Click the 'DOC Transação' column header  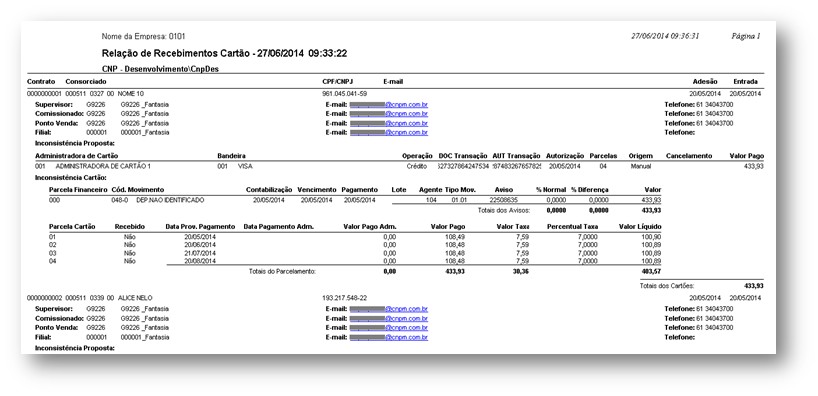click(x=463, y=156)
